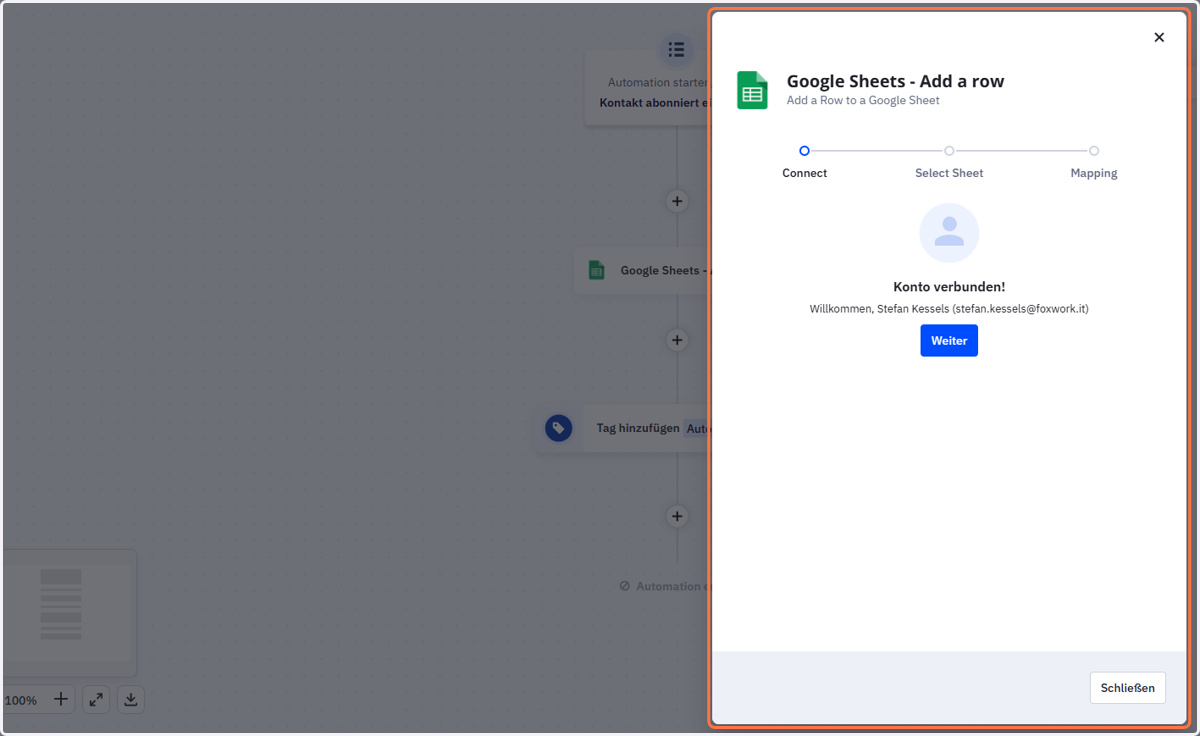Add step below Google Sheets node
The height and width of the screenshot is (736, 1200).
tap(677, 340)
